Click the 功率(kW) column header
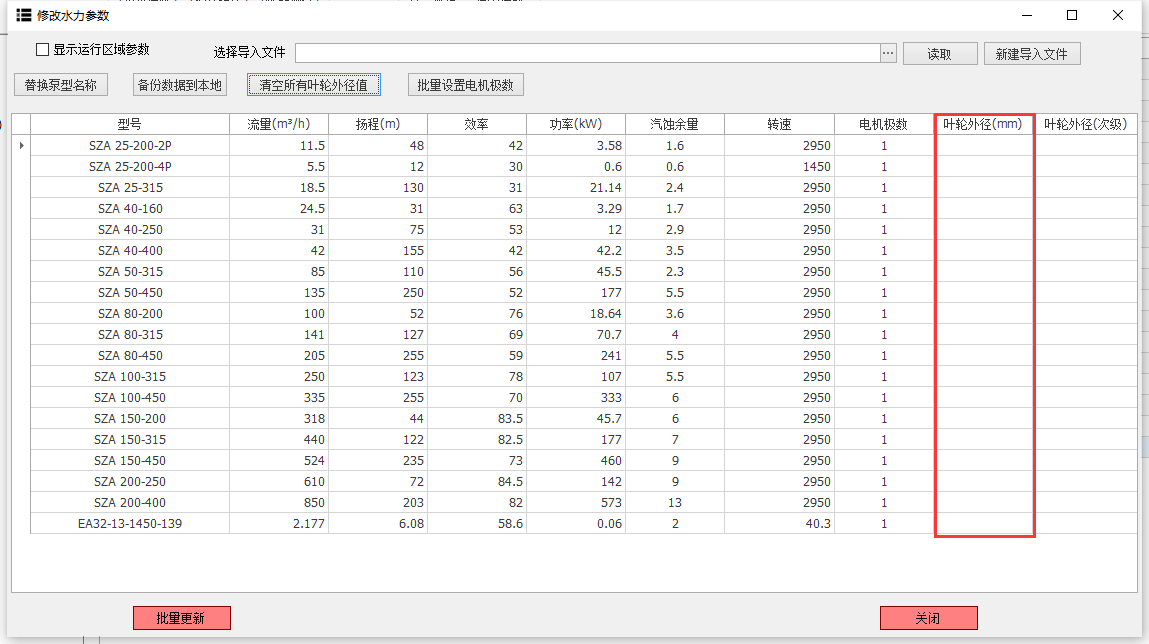Image resolution: width=1149 pixels, height=644 pixels. pyautogui.click(x=575, y=125)
